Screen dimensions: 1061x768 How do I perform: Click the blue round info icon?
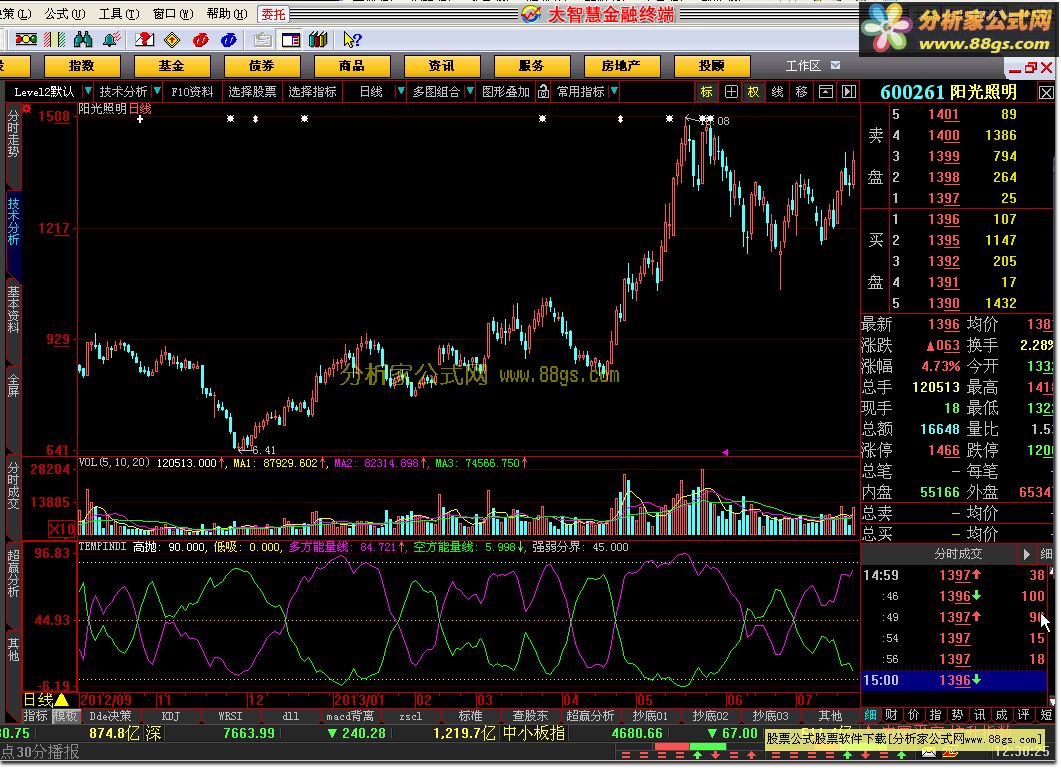(229, 40)
